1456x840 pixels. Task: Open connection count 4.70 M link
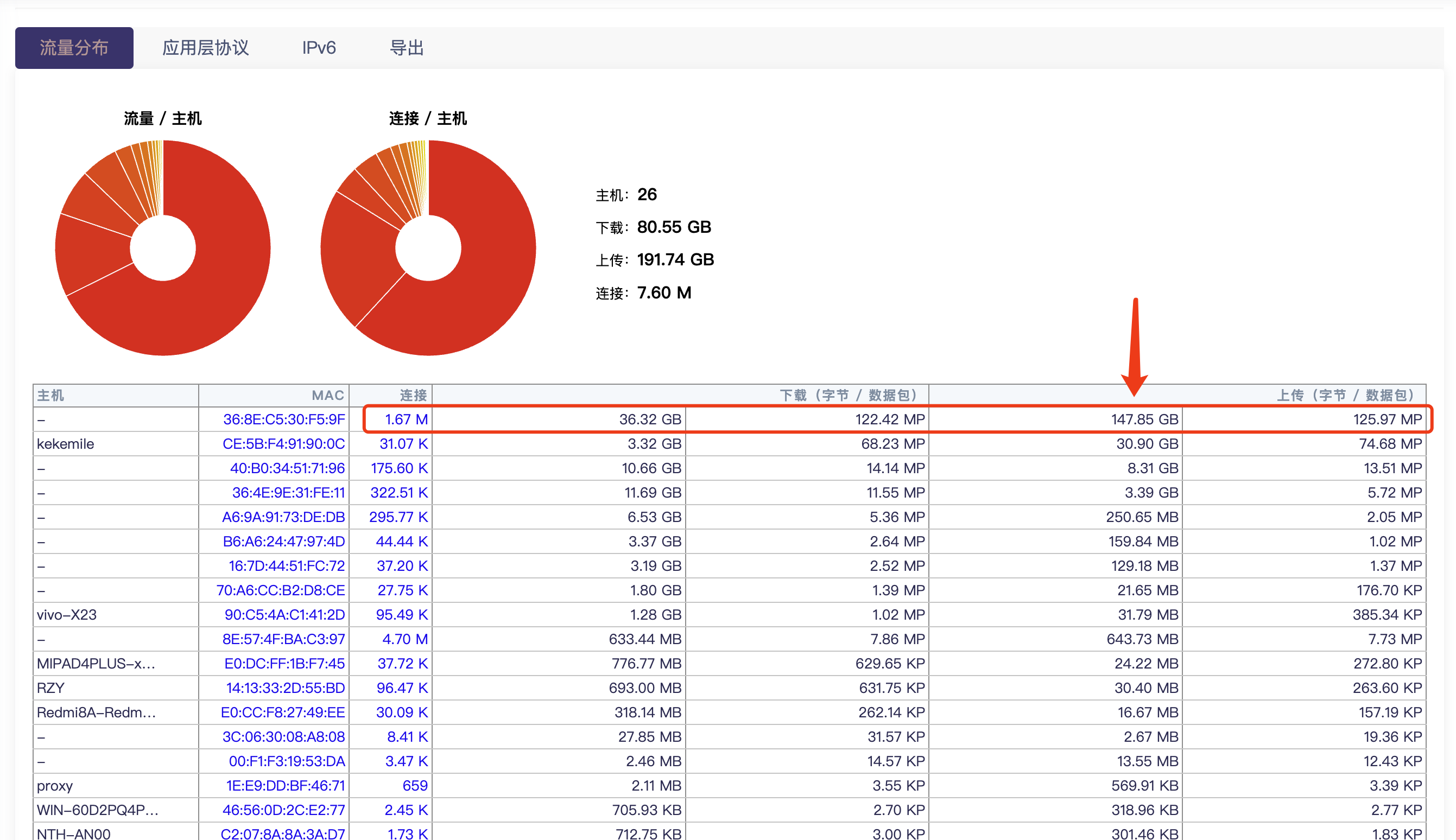(405, 639)
